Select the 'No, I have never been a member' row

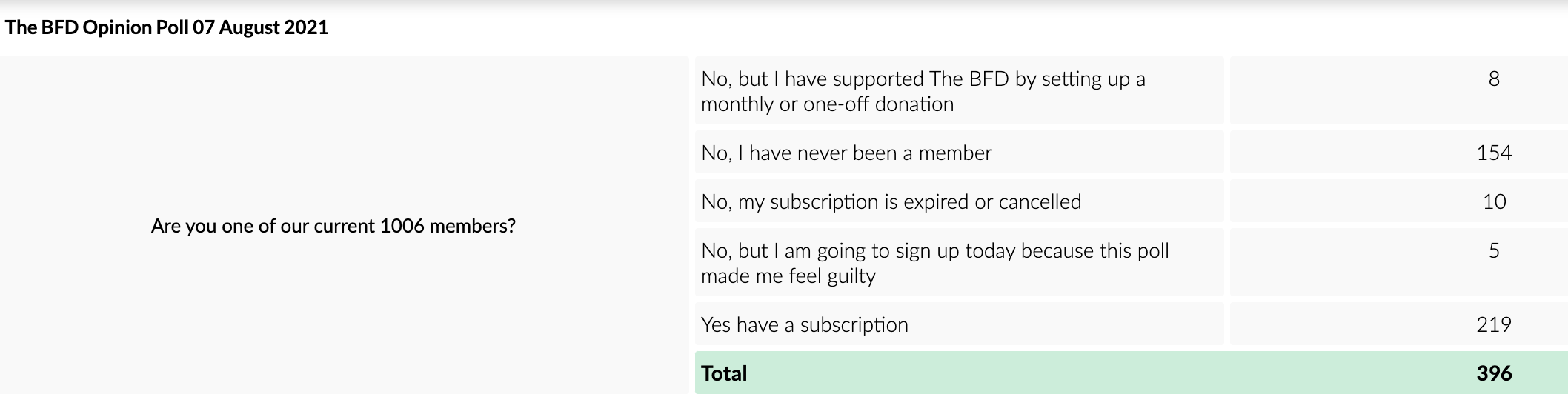(846, 153)
